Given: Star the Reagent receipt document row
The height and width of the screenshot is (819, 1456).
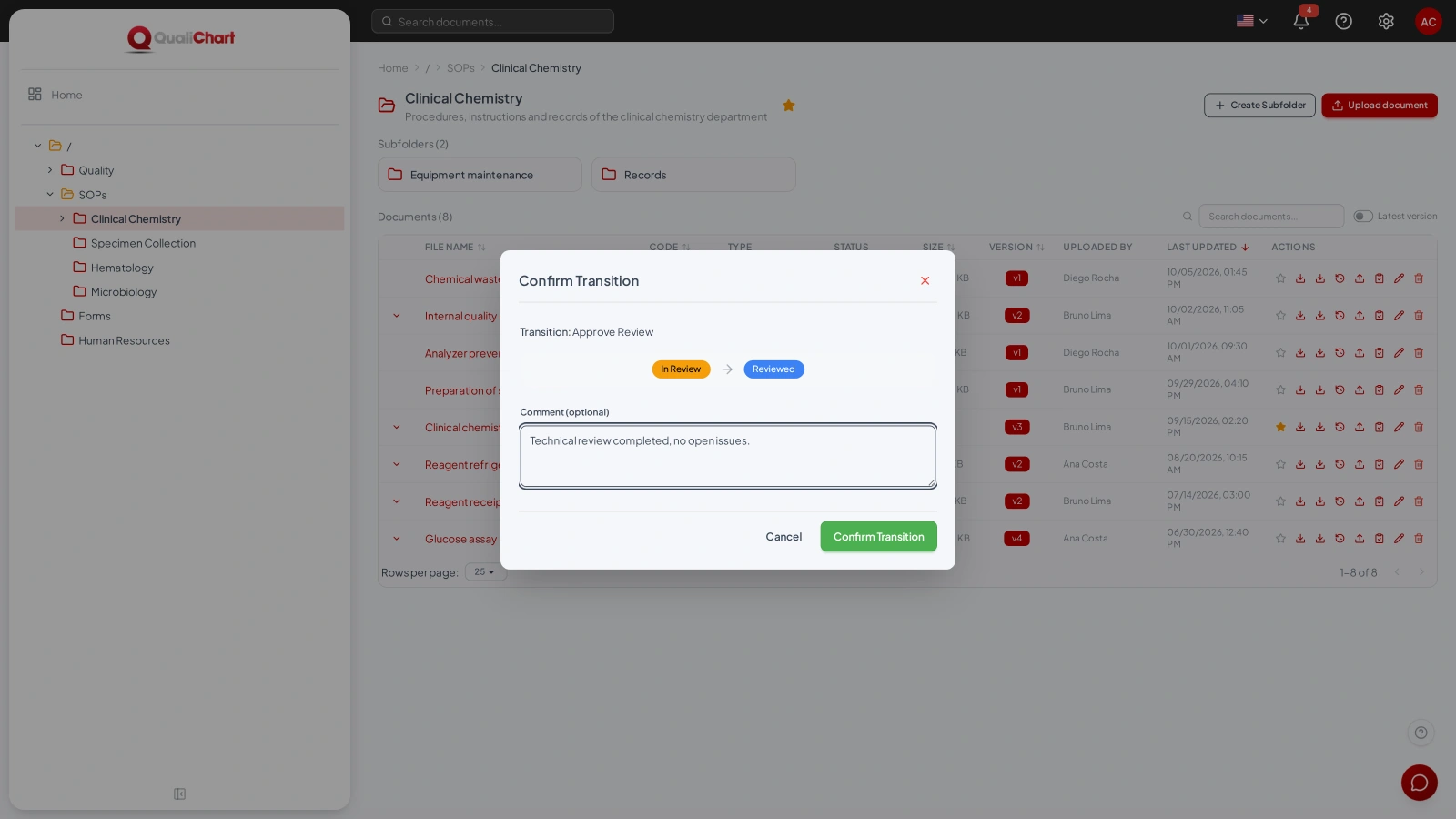Looking at the screenshot, I should coord(1280,501).
